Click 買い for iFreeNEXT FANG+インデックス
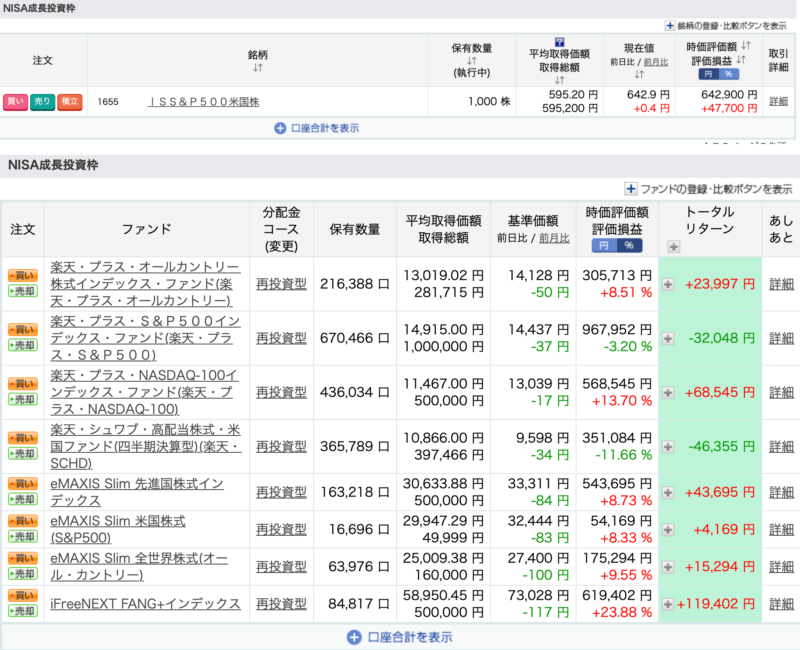Screen dimensions: 800x650 pos(23,595)
